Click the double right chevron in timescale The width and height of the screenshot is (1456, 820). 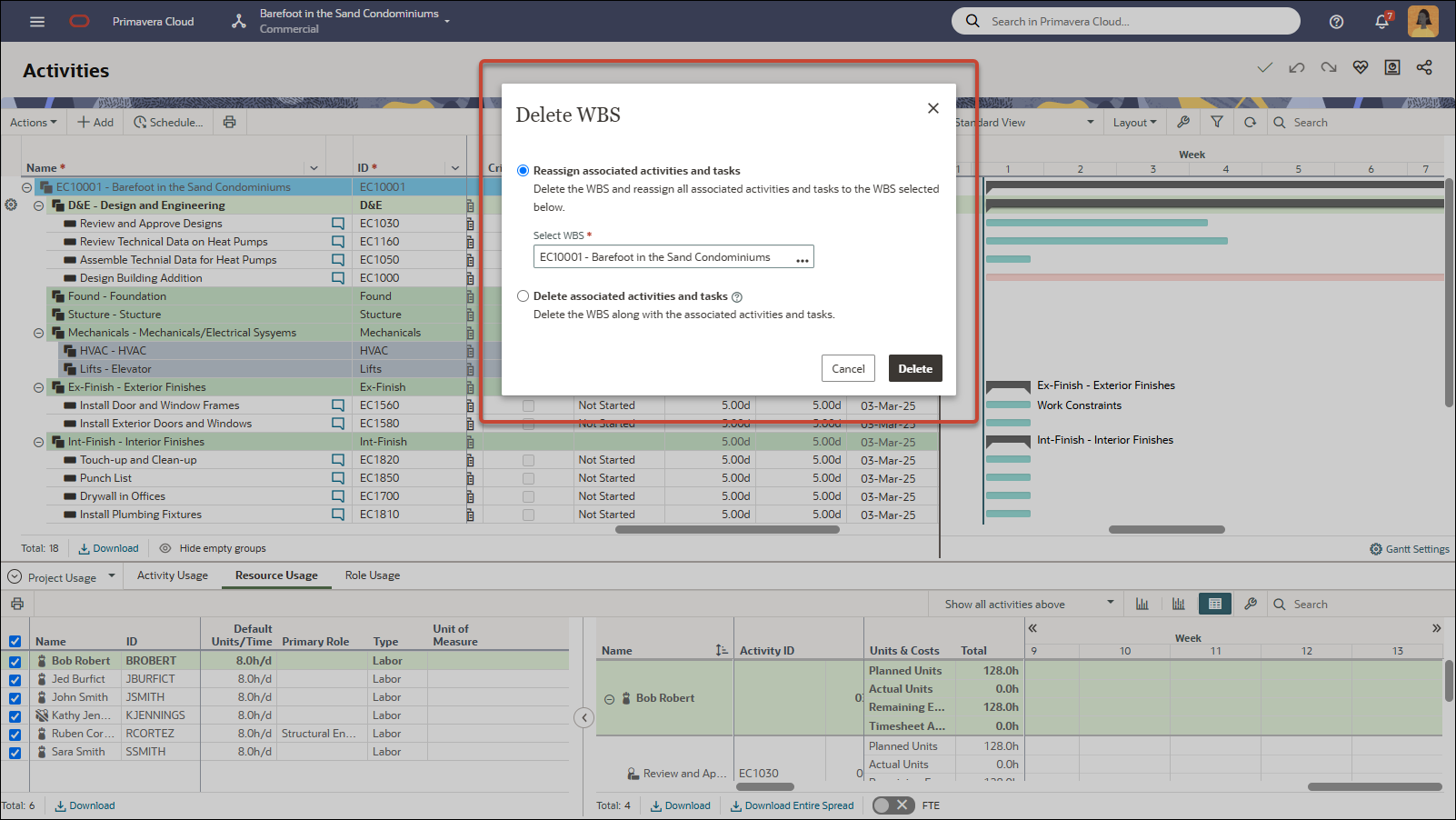[x=1436, y=628]
